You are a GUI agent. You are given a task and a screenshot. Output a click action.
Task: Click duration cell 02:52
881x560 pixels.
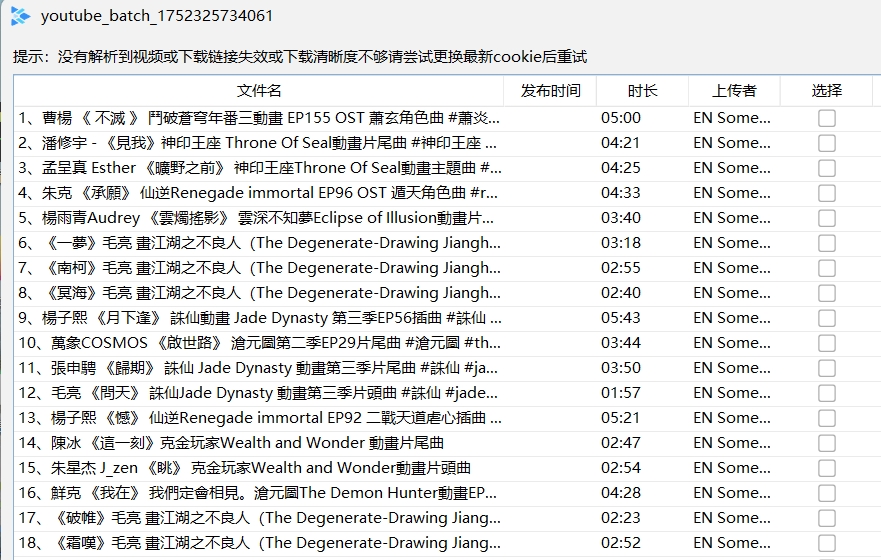click(x=620, y=543)
